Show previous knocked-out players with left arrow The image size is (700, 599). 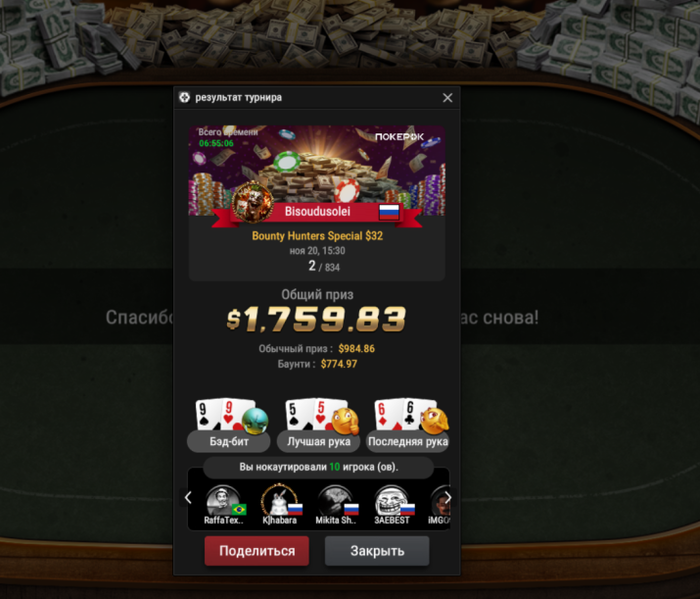[x=188, y=498]
